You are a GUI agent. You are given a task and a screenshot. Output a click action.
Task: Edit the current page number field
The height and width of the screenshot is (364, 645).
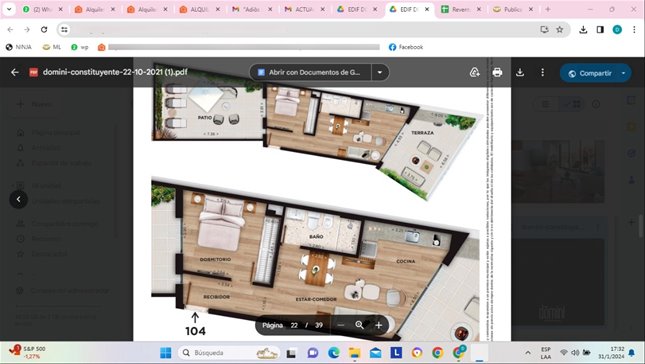(294, 325)
